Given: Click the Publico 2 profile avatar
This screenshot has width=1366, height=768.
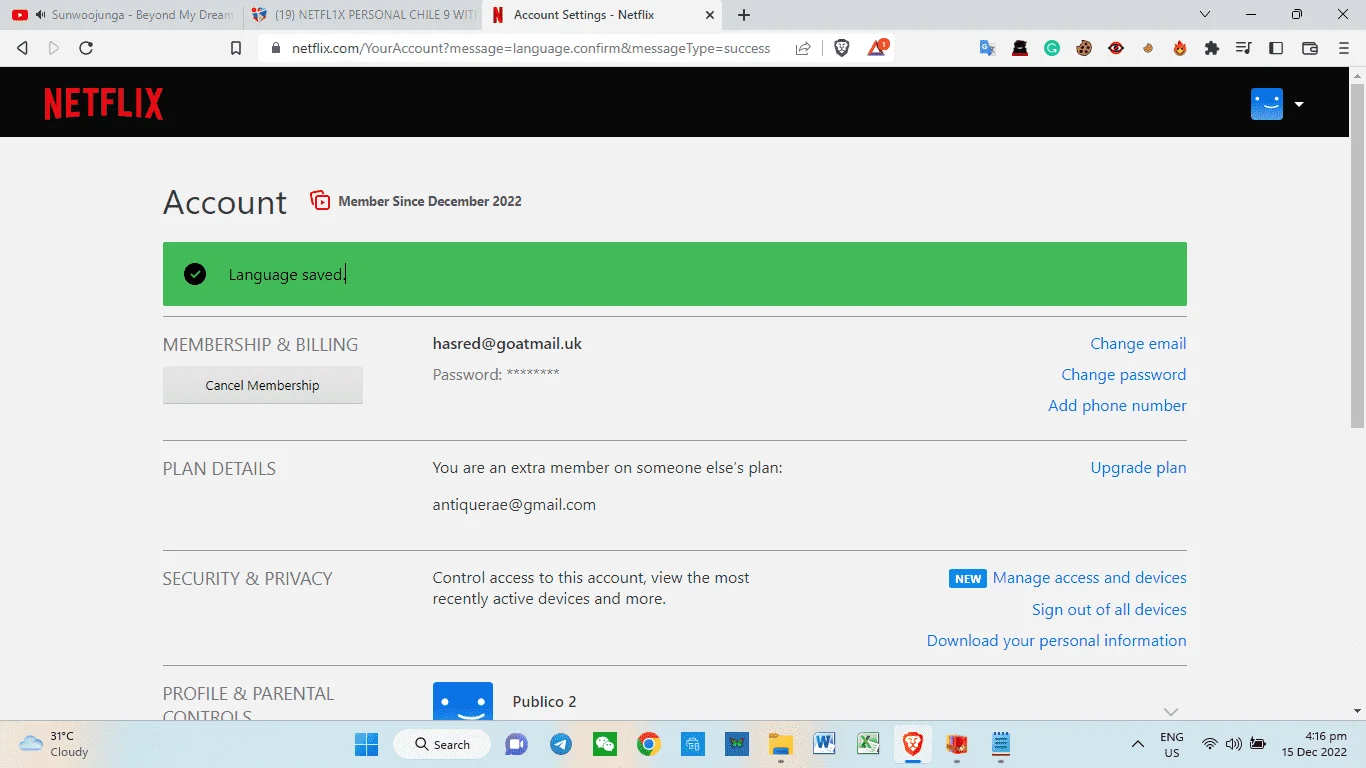Looking at the screenshot, I should (463, 701).
